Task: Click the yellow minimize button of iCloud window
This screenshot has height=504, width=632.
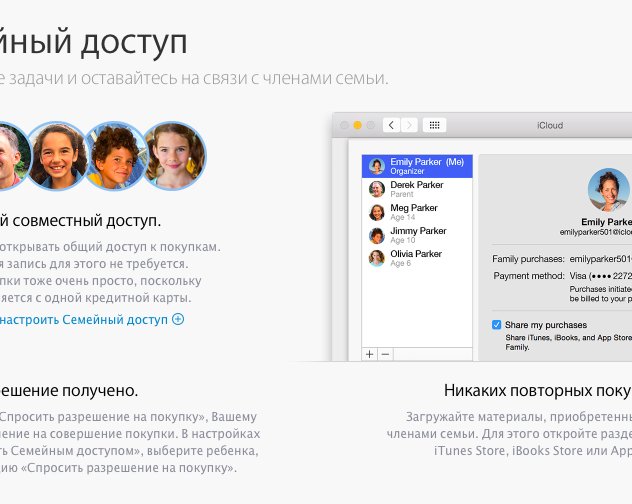Action: pos(357,125)
